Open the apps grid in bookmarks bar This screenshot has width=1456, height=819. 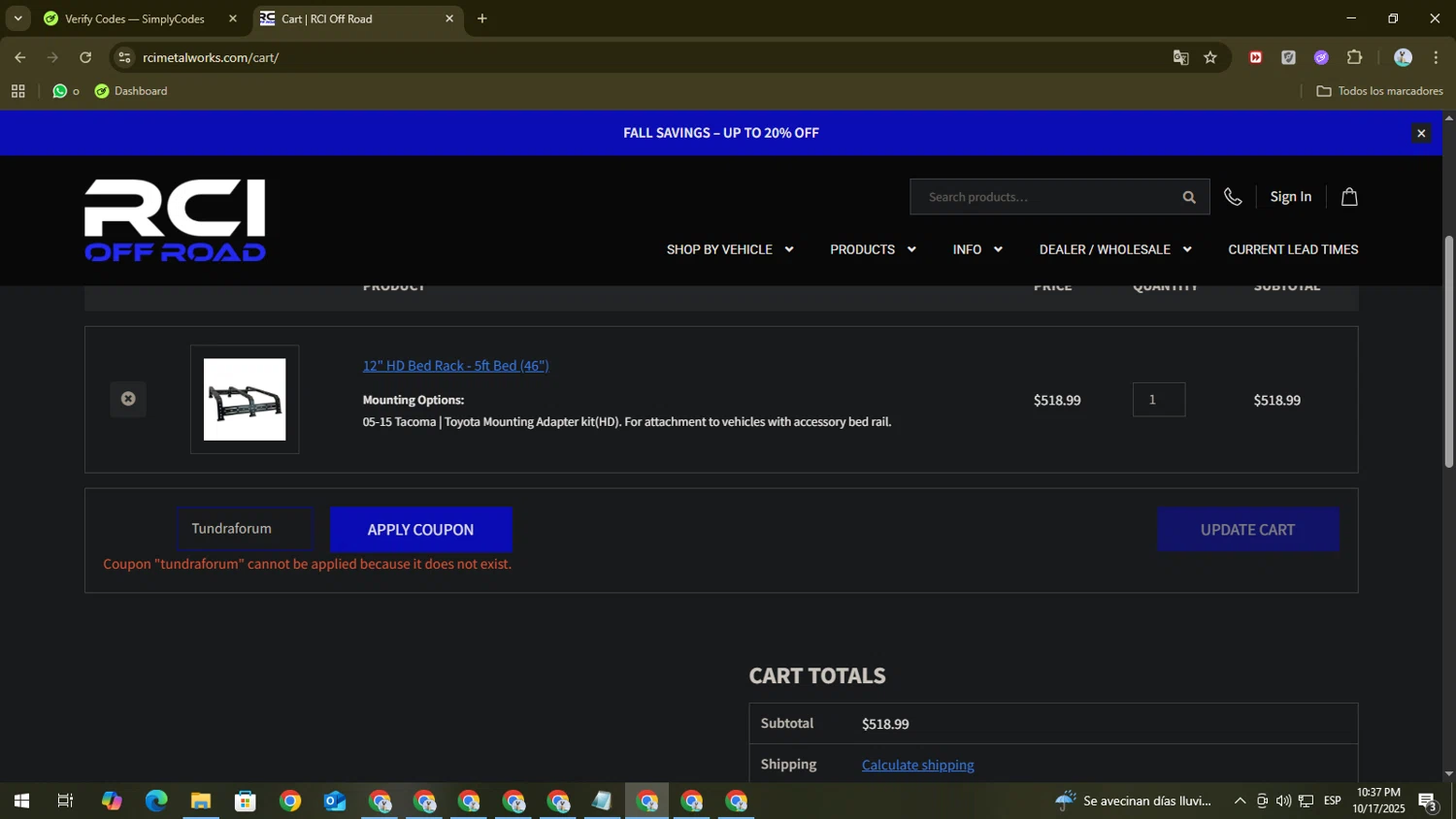coord(17,91)
